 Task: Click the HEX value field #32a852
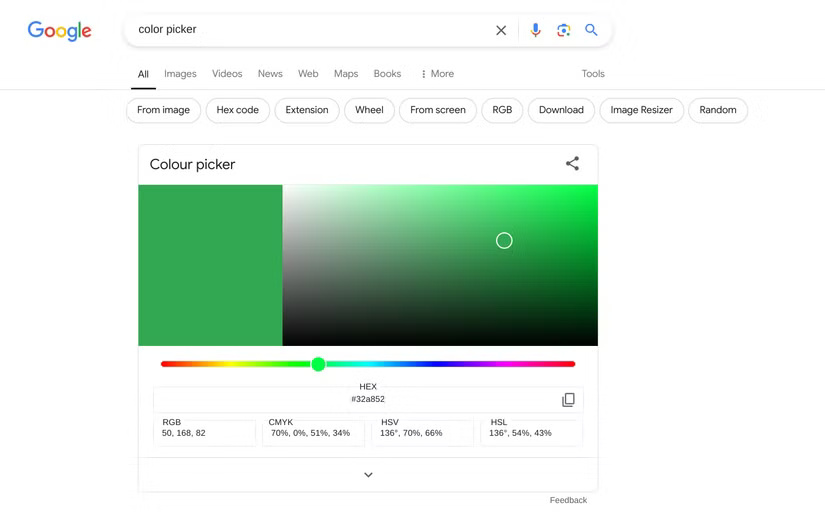(368, 399)
